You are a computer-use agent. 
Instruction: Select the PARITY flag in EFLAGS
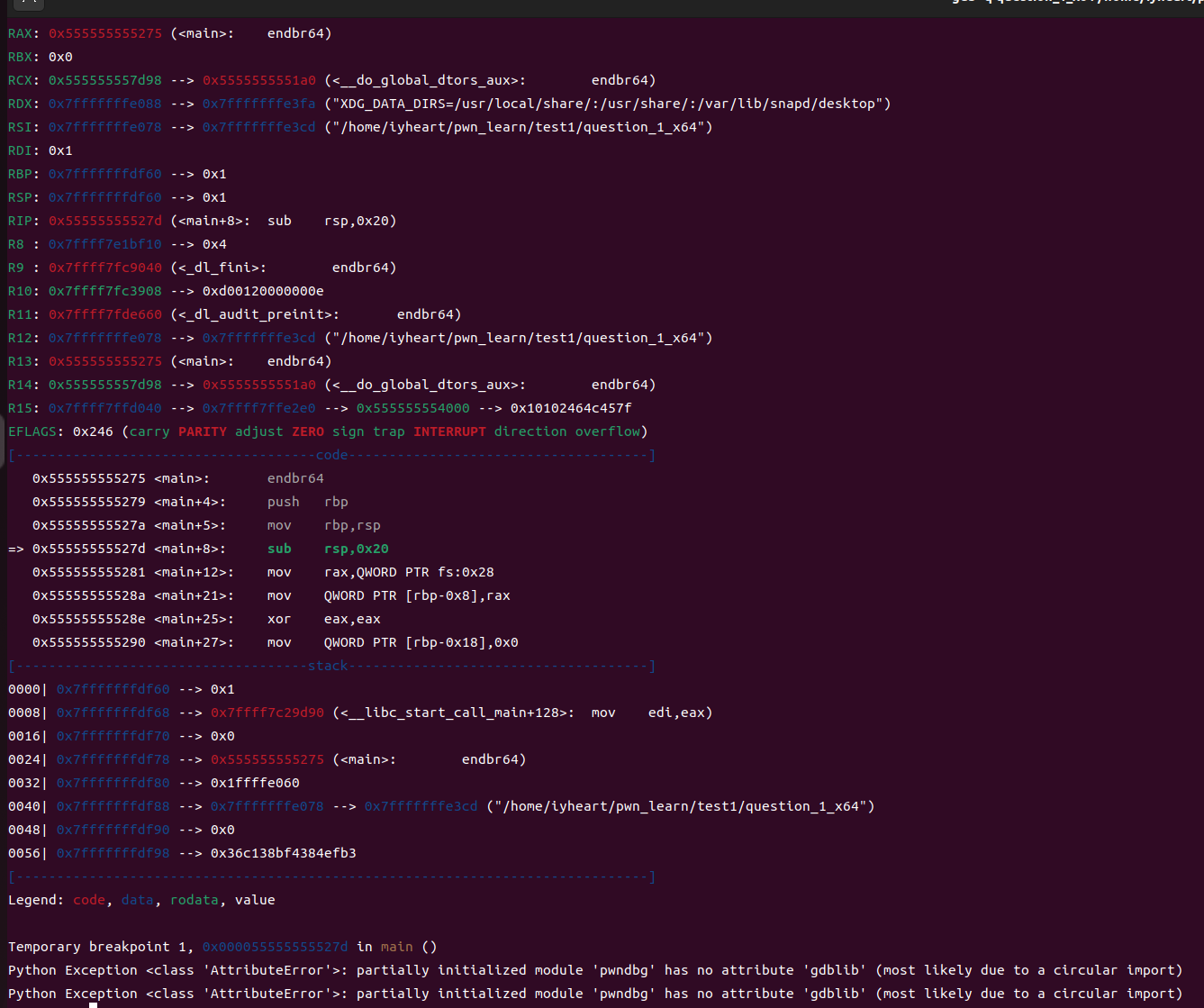(203, 431)
